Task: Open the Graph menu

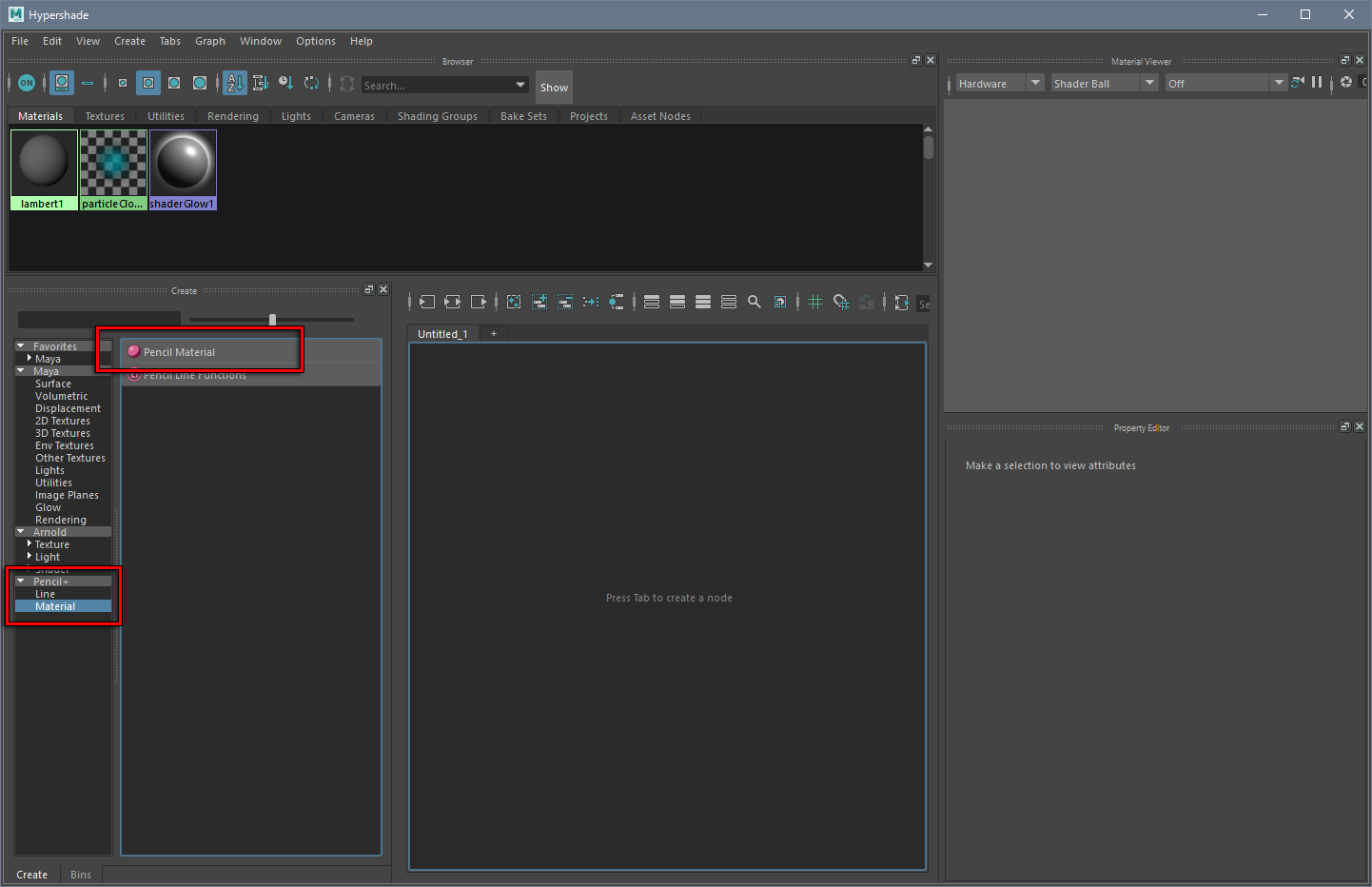Action: pos(209,41)
